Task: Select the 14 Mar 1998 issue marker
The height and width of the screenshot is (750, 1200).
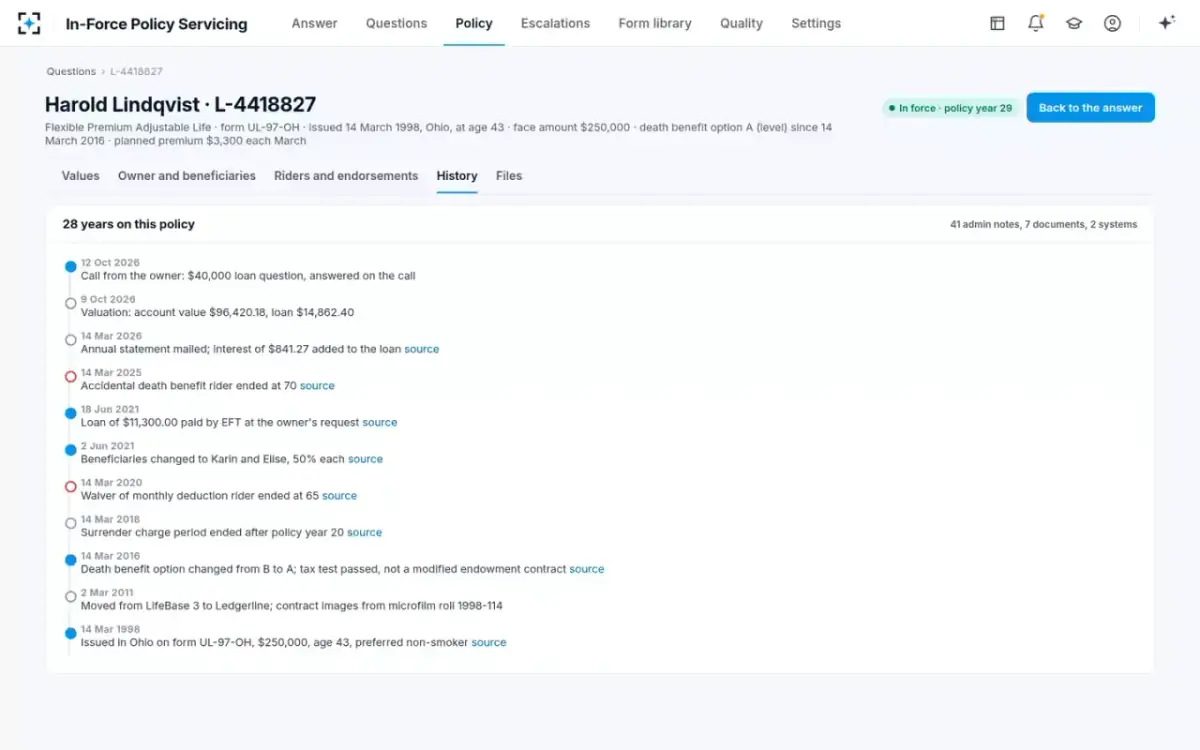Action: [x=71, y=633]
